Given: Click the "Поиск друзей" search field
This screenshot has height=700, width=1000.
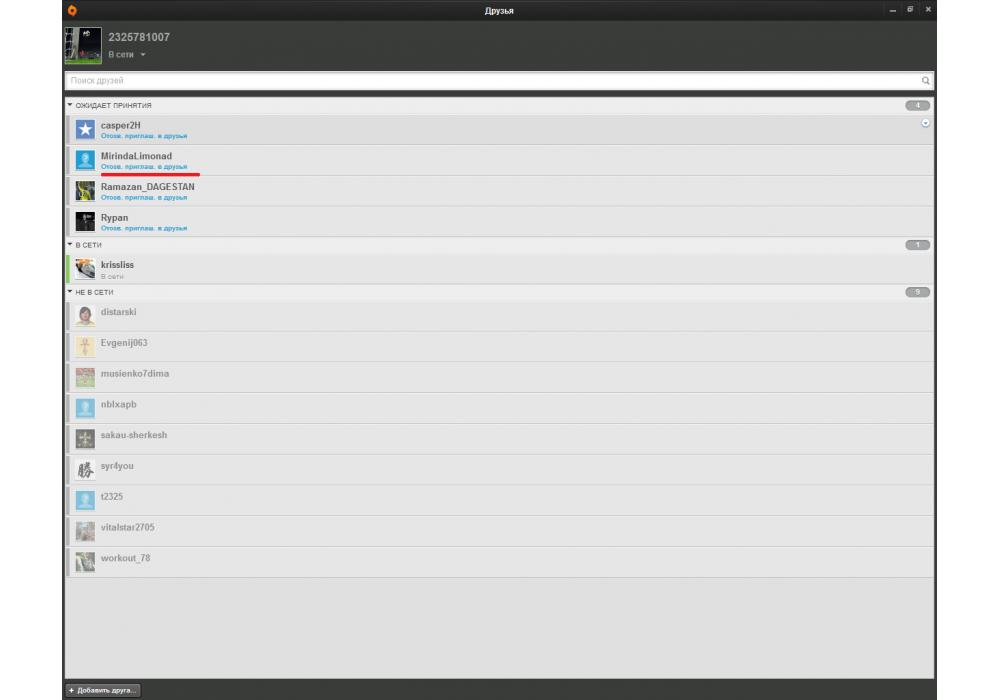Looking at the screenshot, I should tap(490, 80).
